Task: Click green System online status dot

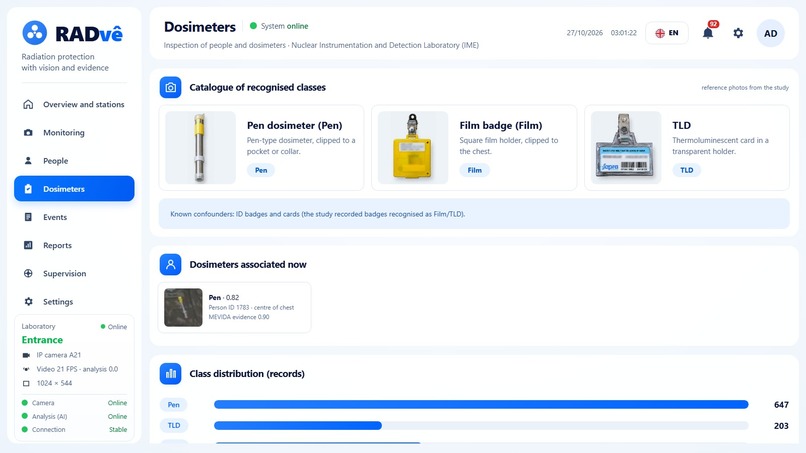Action: coord(253,26)
